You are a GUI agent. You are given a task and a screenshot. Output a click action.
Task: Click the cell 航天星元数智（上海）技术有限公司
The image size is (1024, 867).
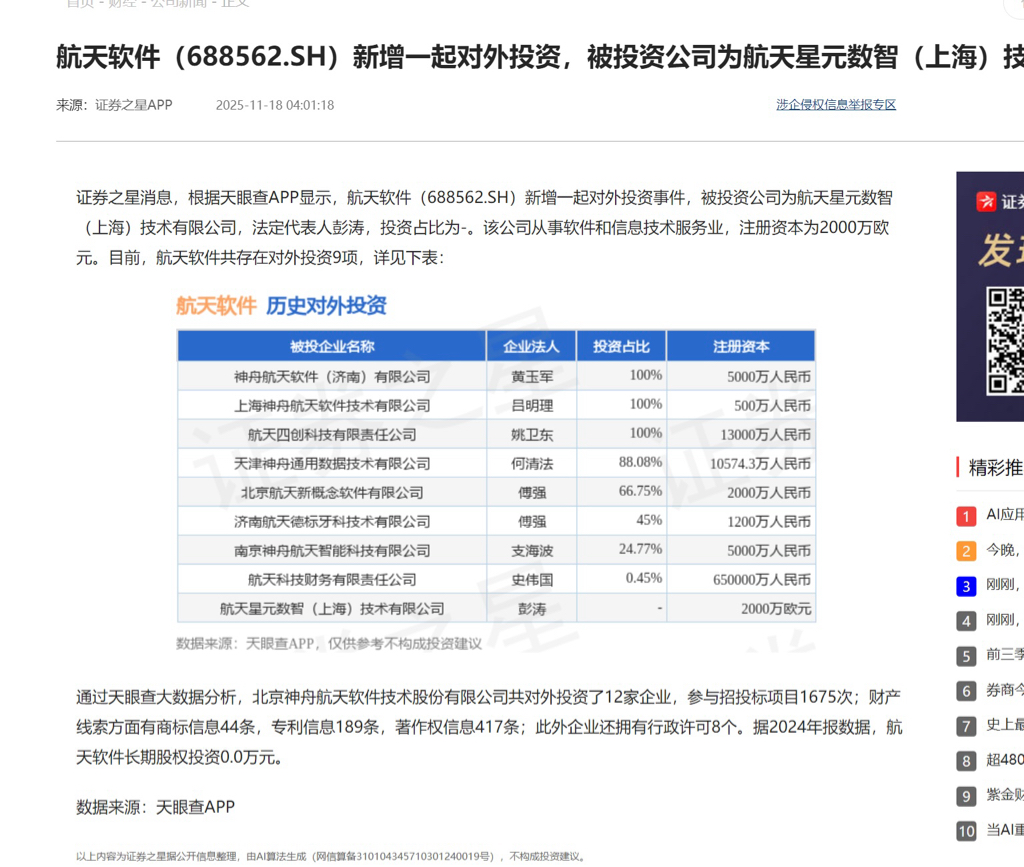(332, 609)
